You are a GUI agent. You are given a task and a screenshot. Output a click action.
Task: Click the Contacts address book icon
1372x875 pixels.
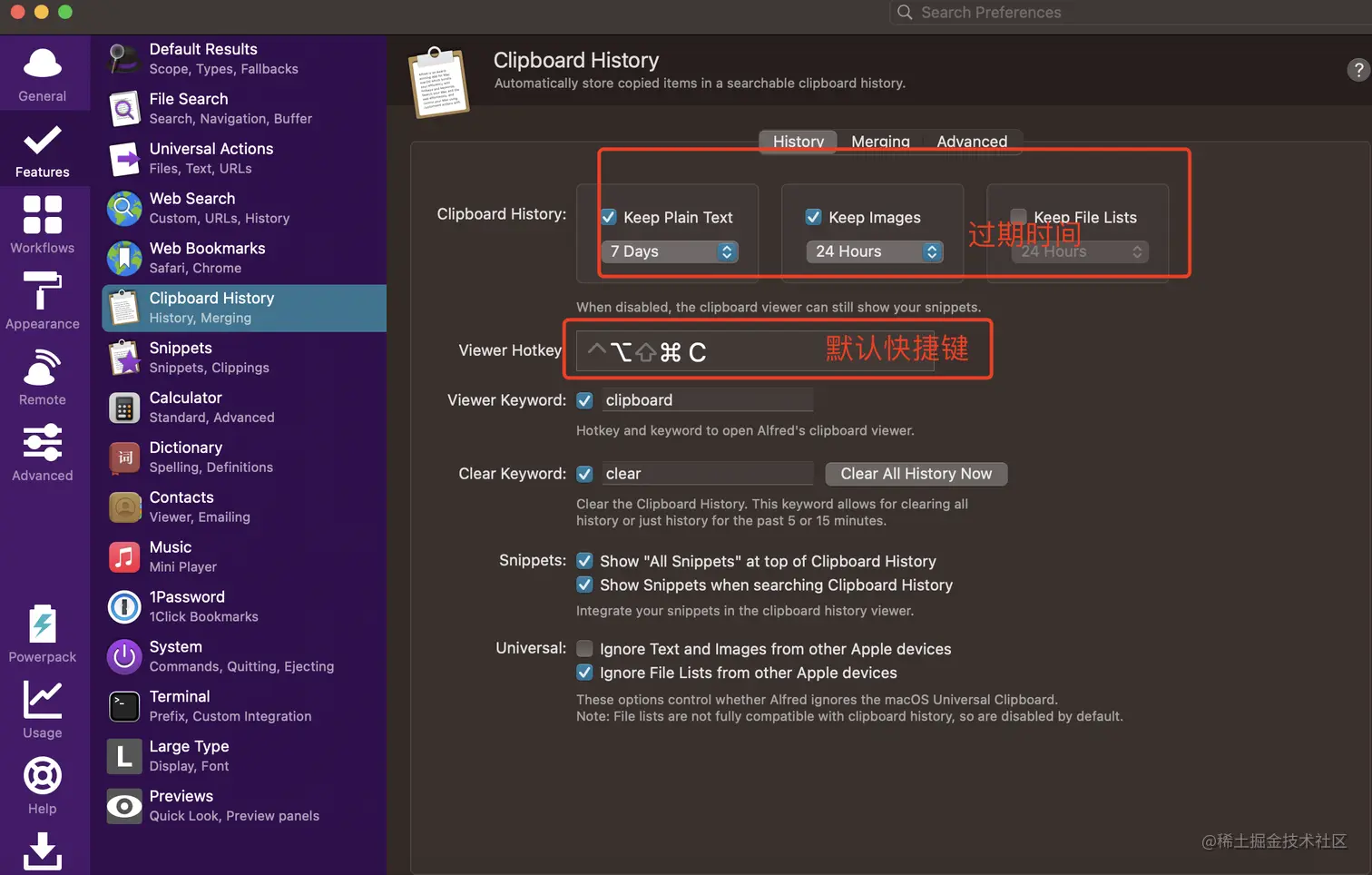(124, 507)
